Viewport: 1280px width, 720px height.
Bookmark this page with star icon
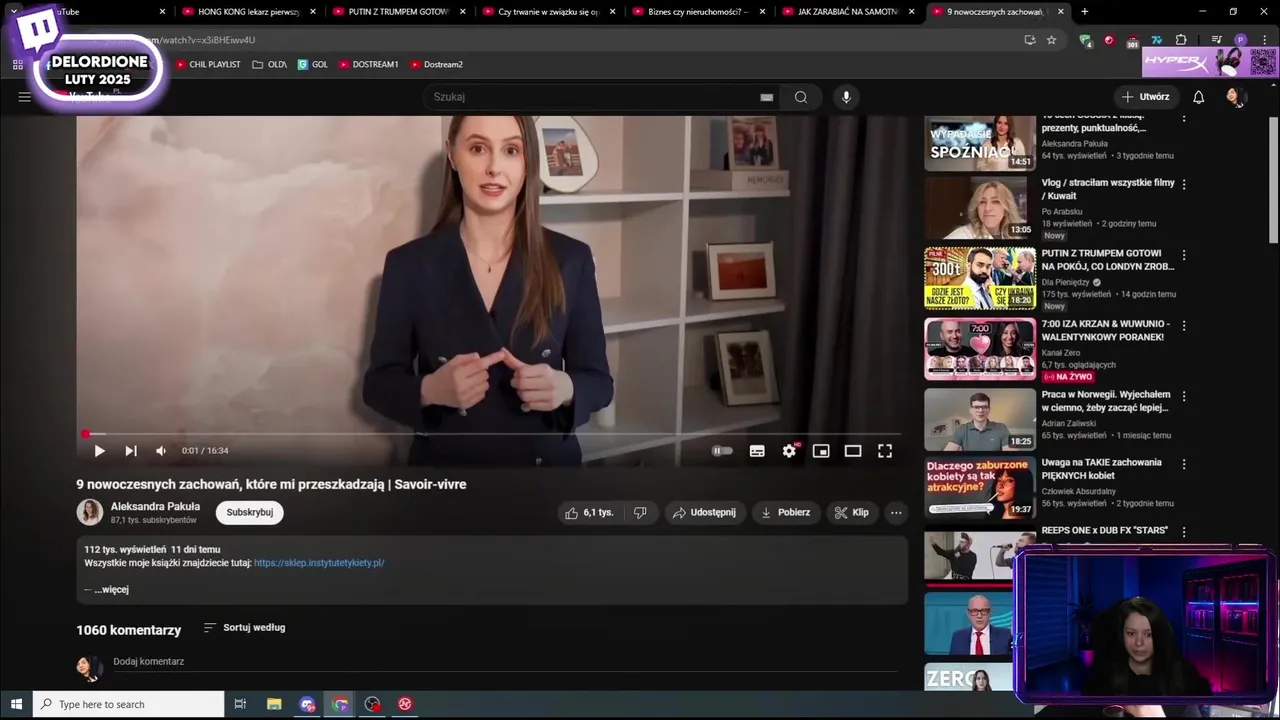point(1051,40)
